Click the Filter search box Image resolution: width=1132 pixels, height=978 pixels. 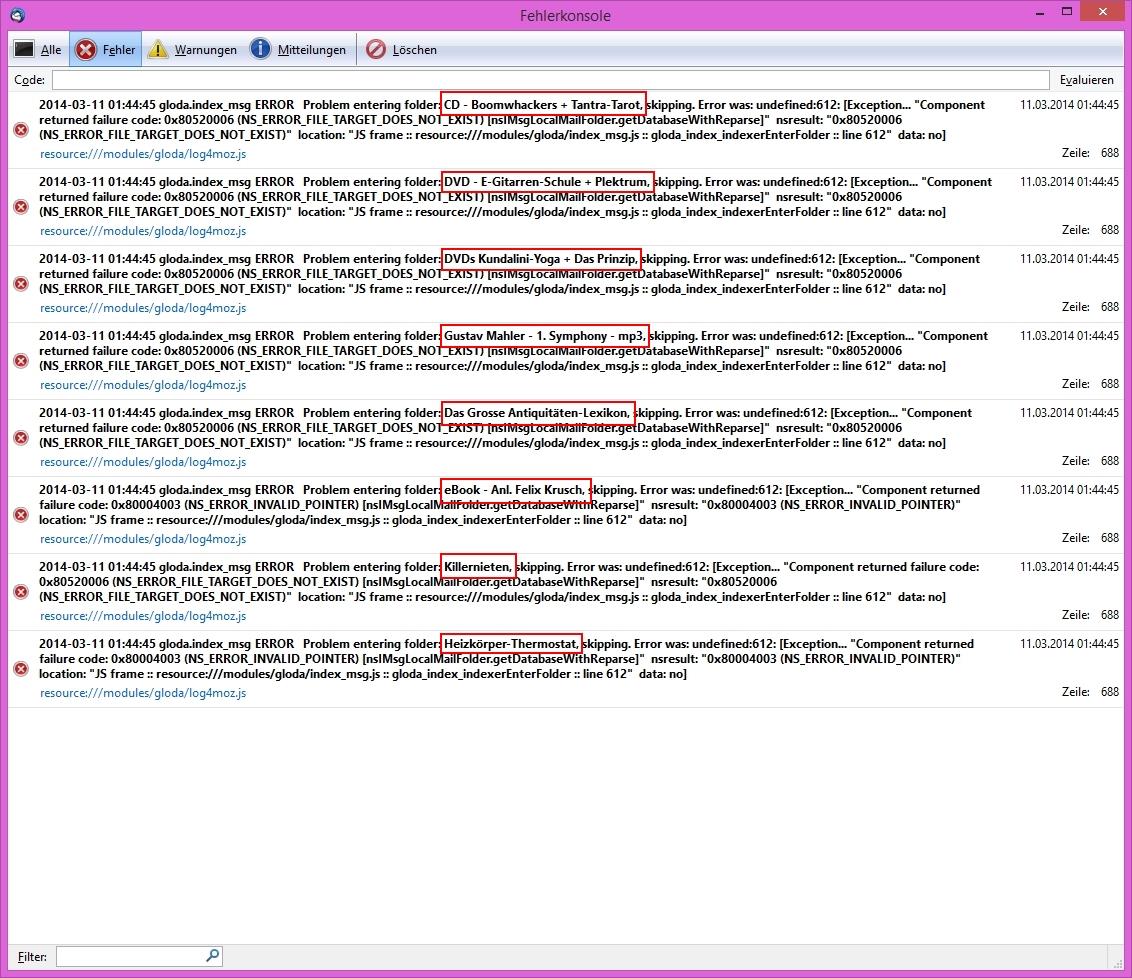click(130, 957)
